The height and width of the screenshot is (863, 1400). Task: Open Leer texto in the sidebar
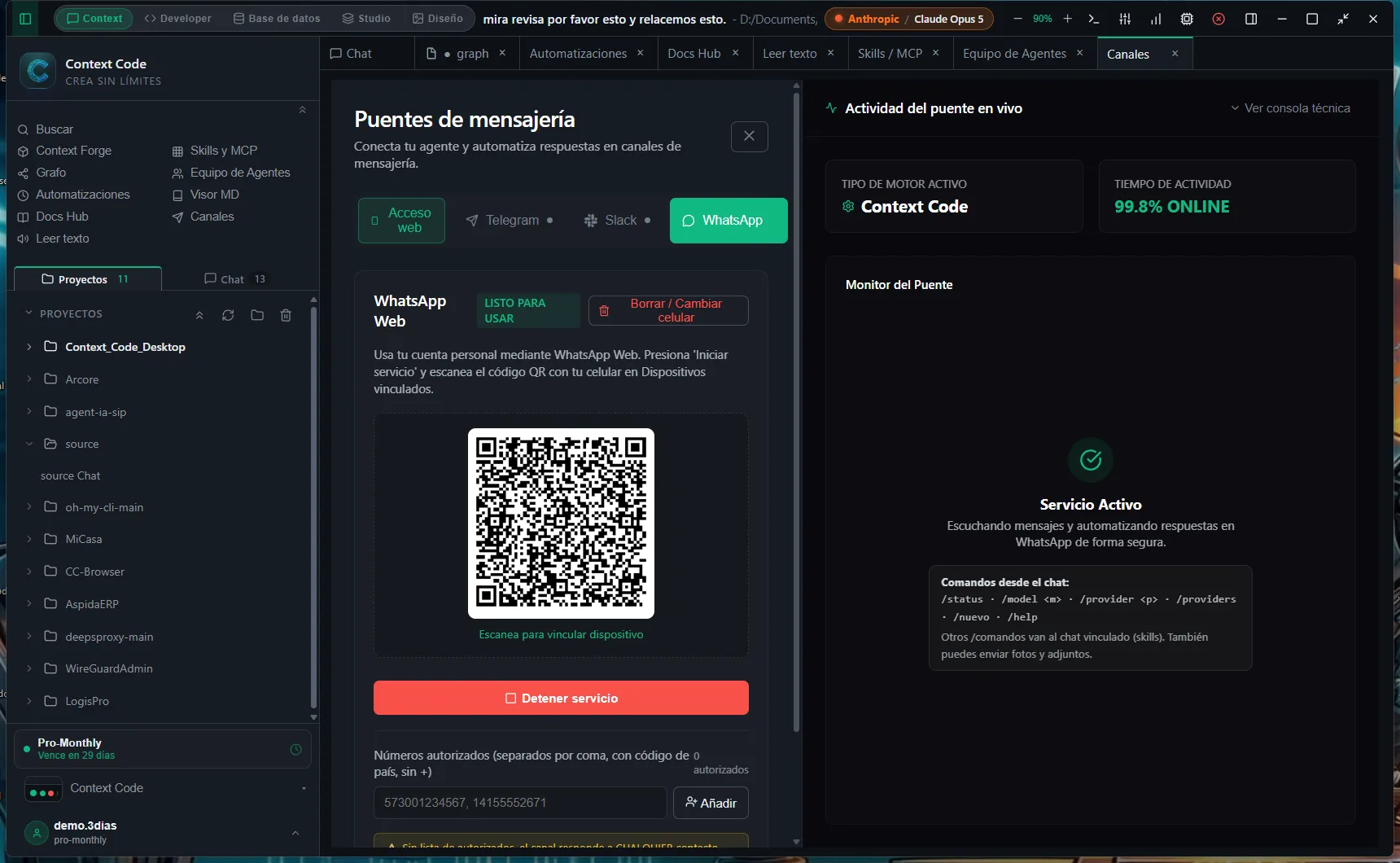(x=53, y=239)
